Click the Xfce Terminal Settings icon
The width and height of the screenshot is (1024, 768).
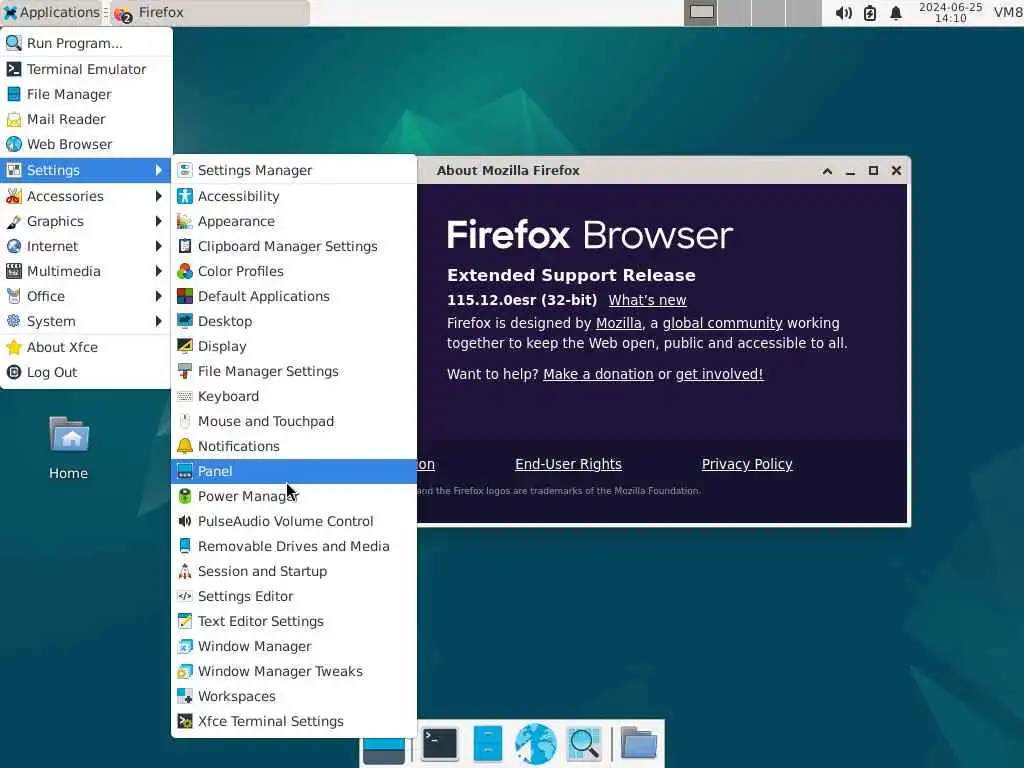(185, 721)
